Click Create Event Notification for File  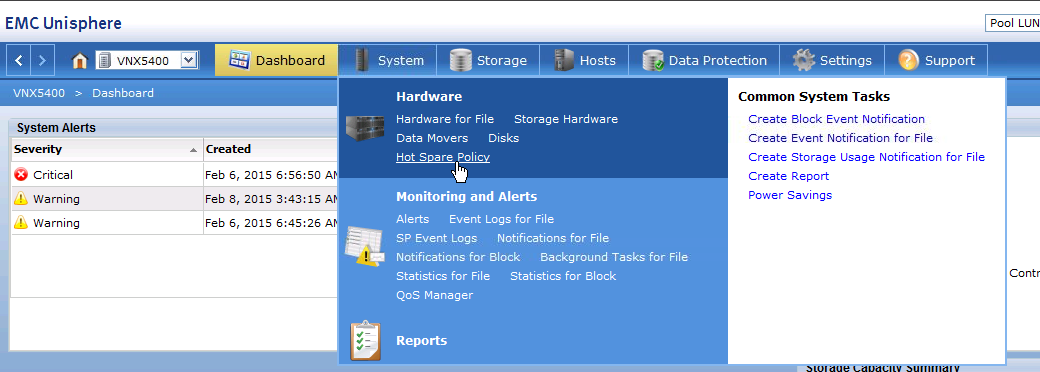coord(840,138)
